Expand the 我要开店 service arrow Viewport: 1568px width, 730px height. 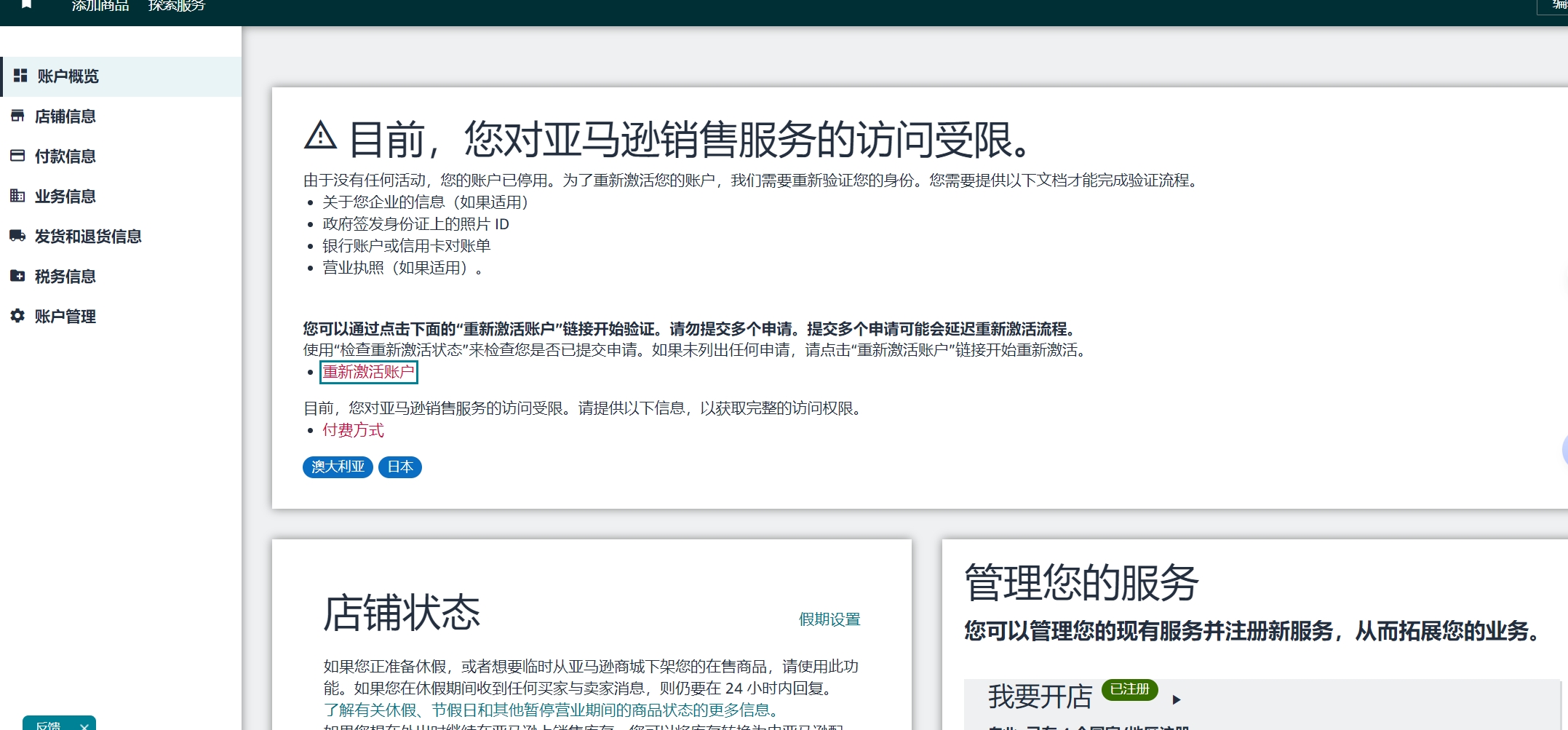click(1177, 700)
